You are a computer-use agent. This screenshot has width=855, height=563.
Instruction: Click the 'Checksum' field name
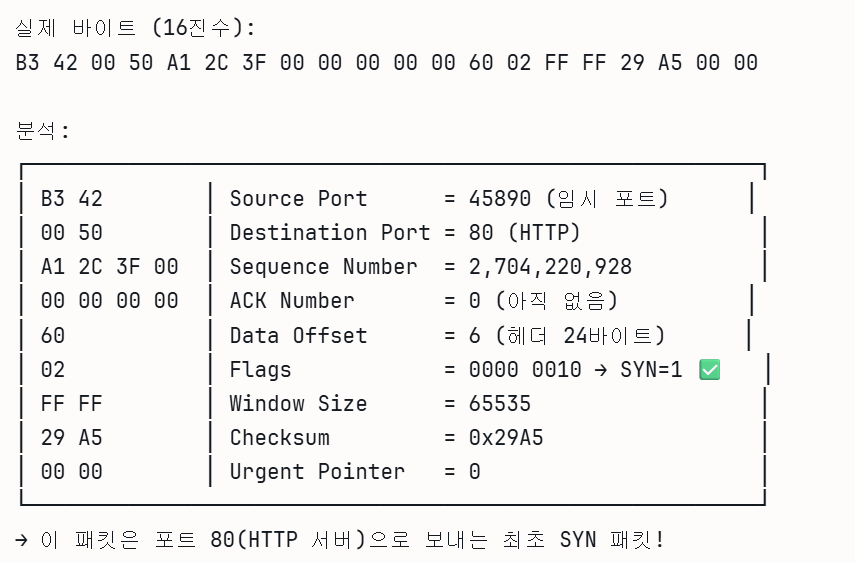(279, 438)
